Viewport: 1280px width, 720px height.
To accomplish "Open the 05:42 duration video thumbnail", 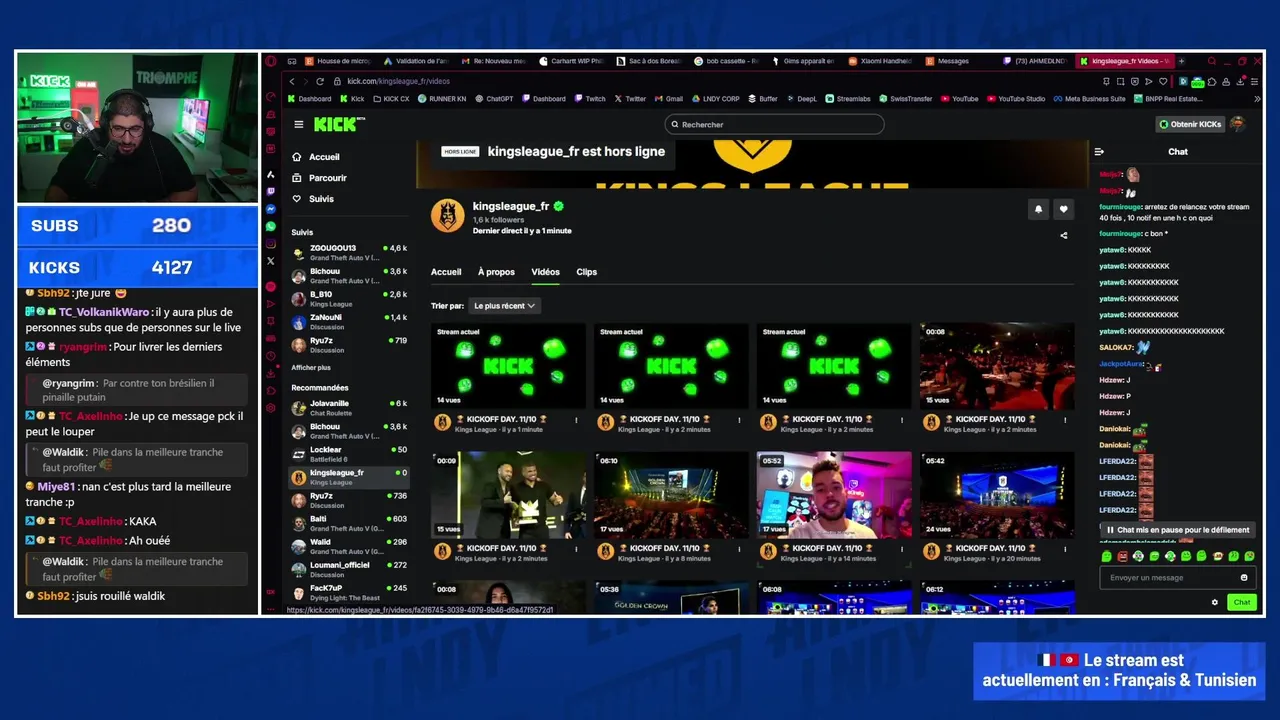I will pyautogui.click(x=997, y=495).
